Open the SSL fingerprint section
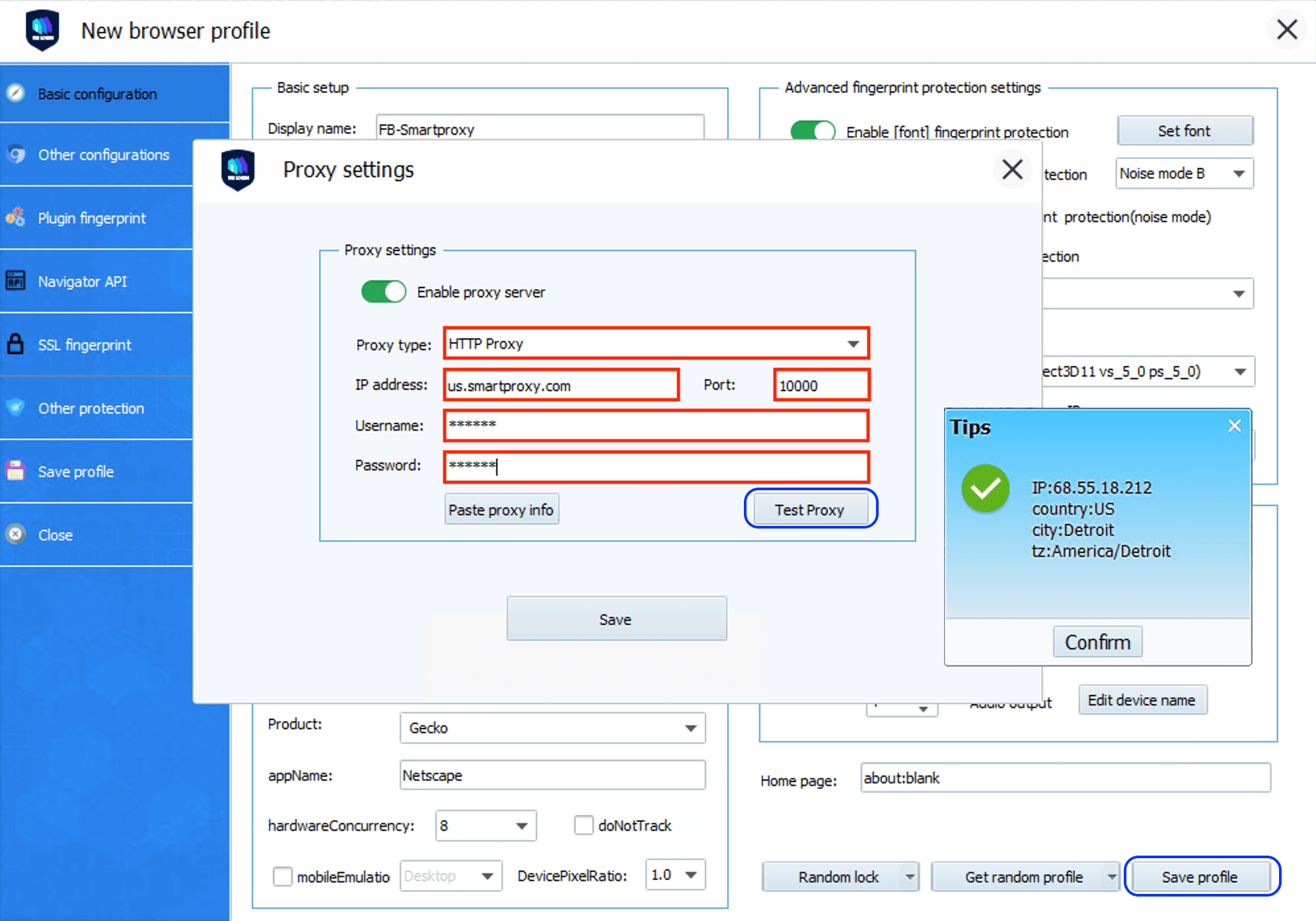1316x921 pixels. pyautogui.click(x=96, y=345)
